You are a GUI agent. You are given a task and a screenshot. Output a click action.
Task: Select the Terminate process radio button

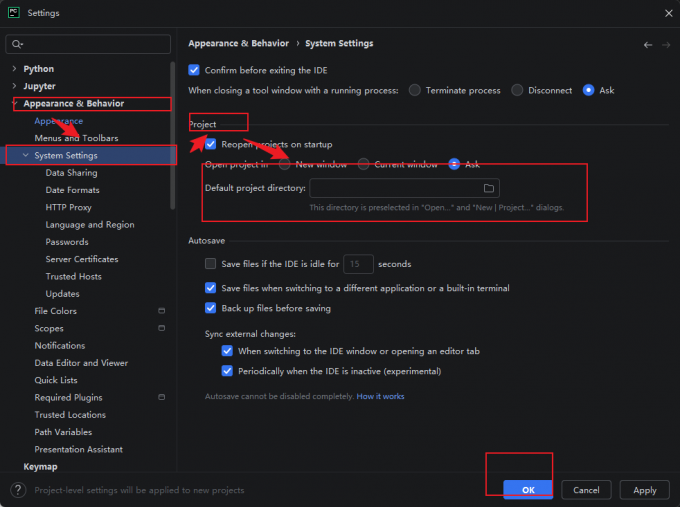coord(415,90)
